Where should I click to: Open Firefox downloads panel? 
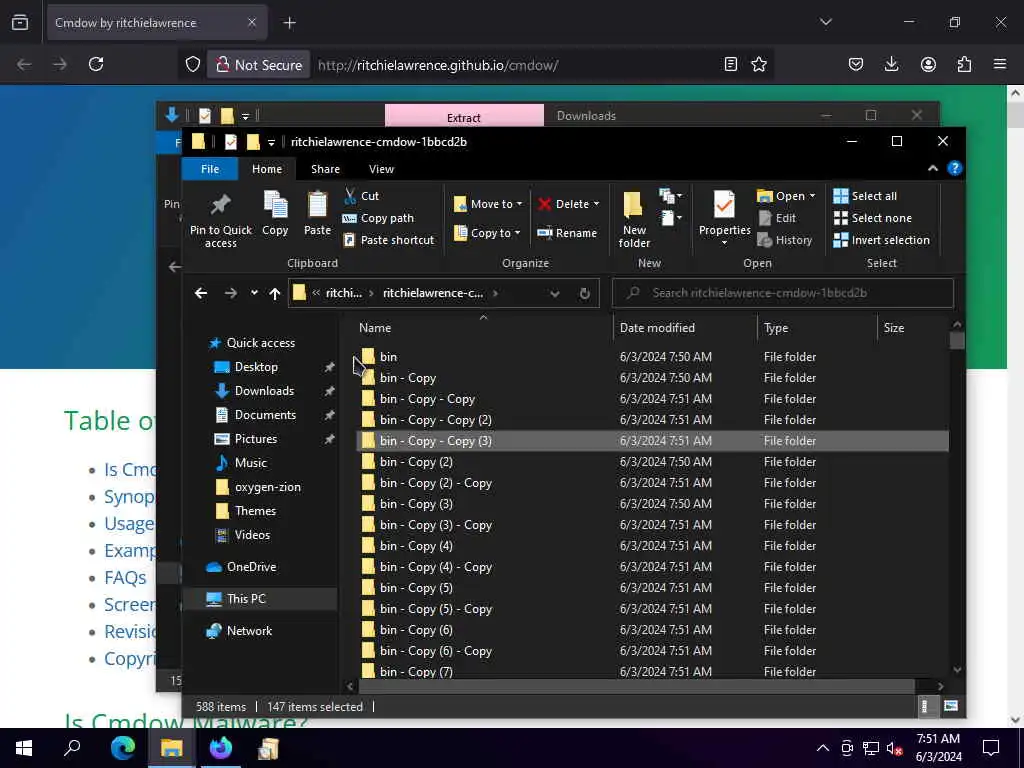tap(891, 64)
